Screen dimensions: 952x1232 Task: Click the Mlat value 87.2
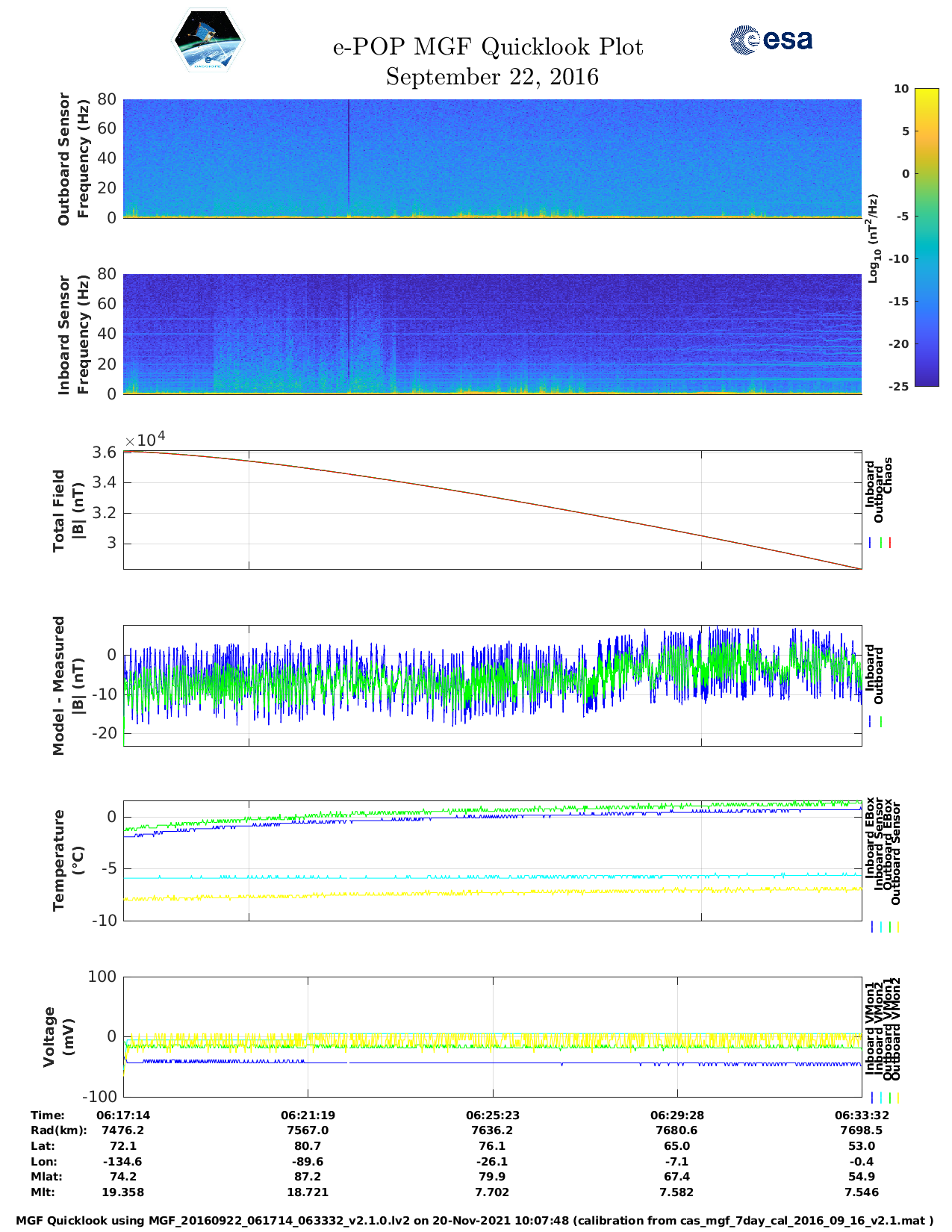[308, 1177]
